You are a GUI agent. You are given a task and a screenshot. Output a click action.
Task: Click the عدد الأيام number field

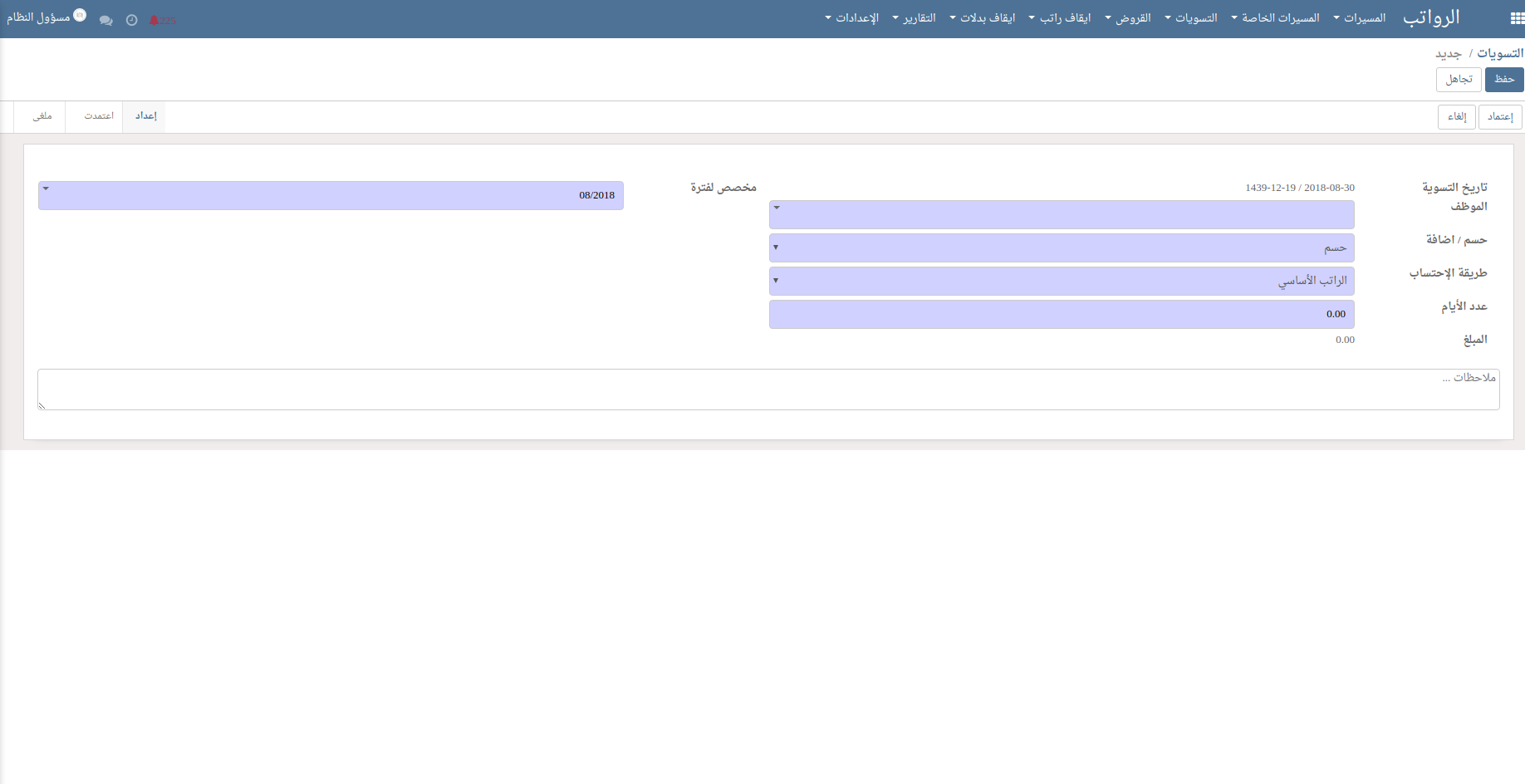pyautogui.click(x=1061, y=314)
